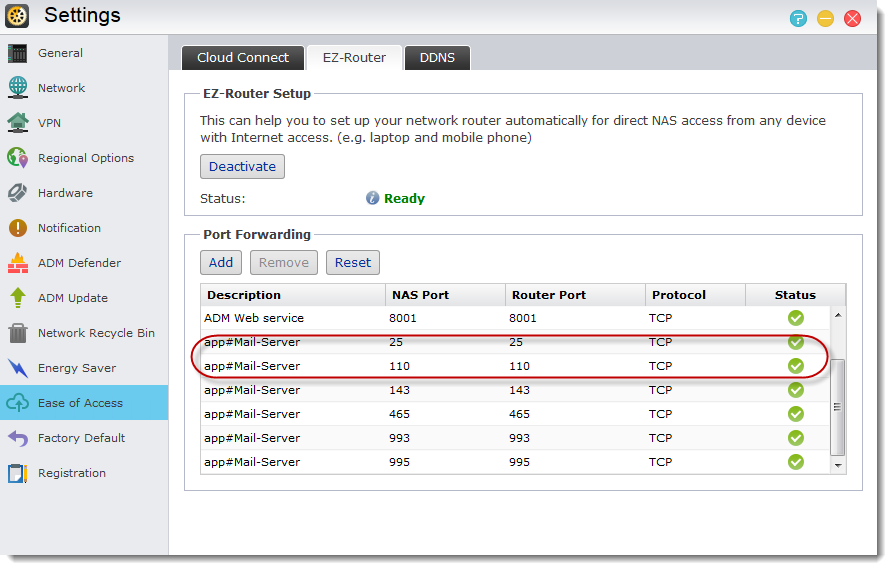
Task: Click the green status check for port 110 row
Action: click(796, 366)
